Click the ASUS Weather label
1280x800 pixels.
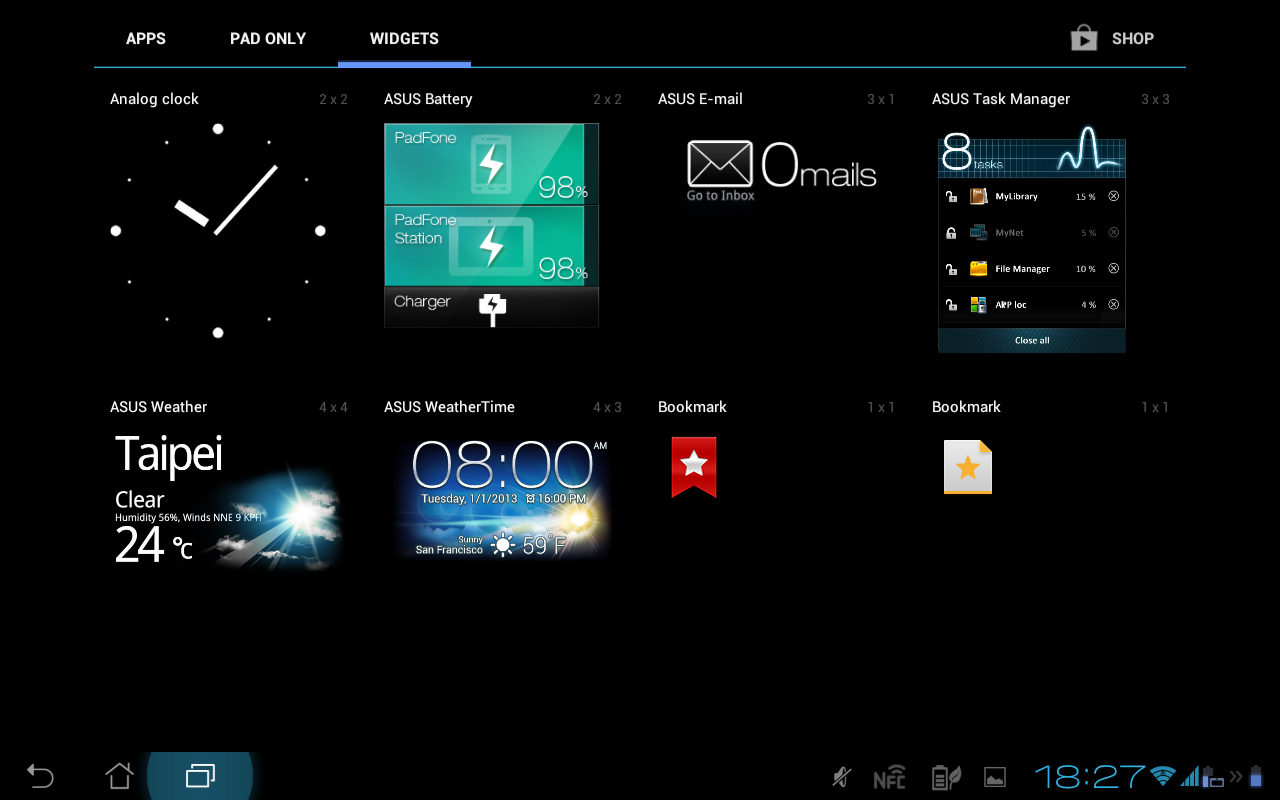(x=159, y=407)
